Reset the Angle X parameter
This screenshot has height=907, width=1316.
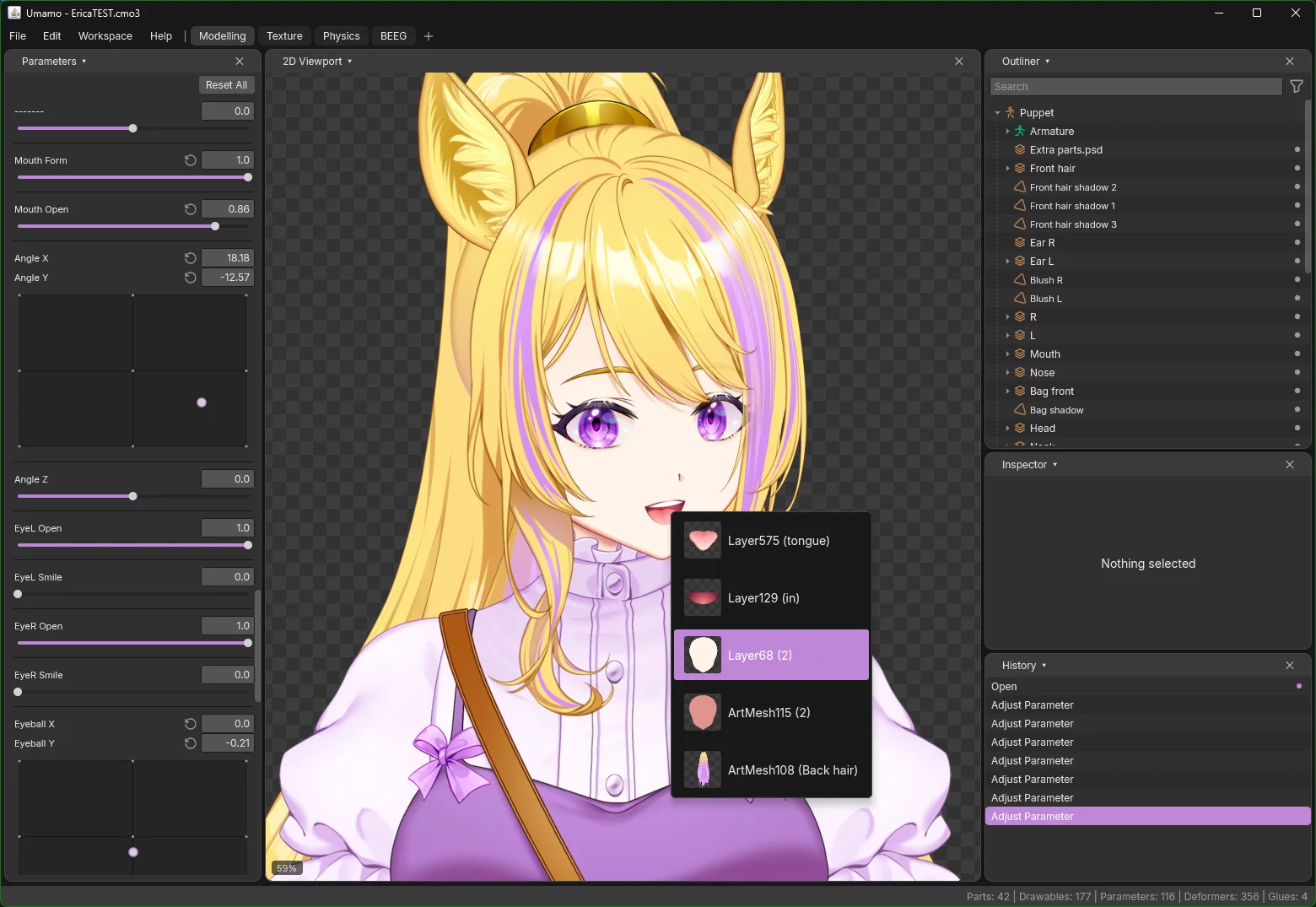191,258
